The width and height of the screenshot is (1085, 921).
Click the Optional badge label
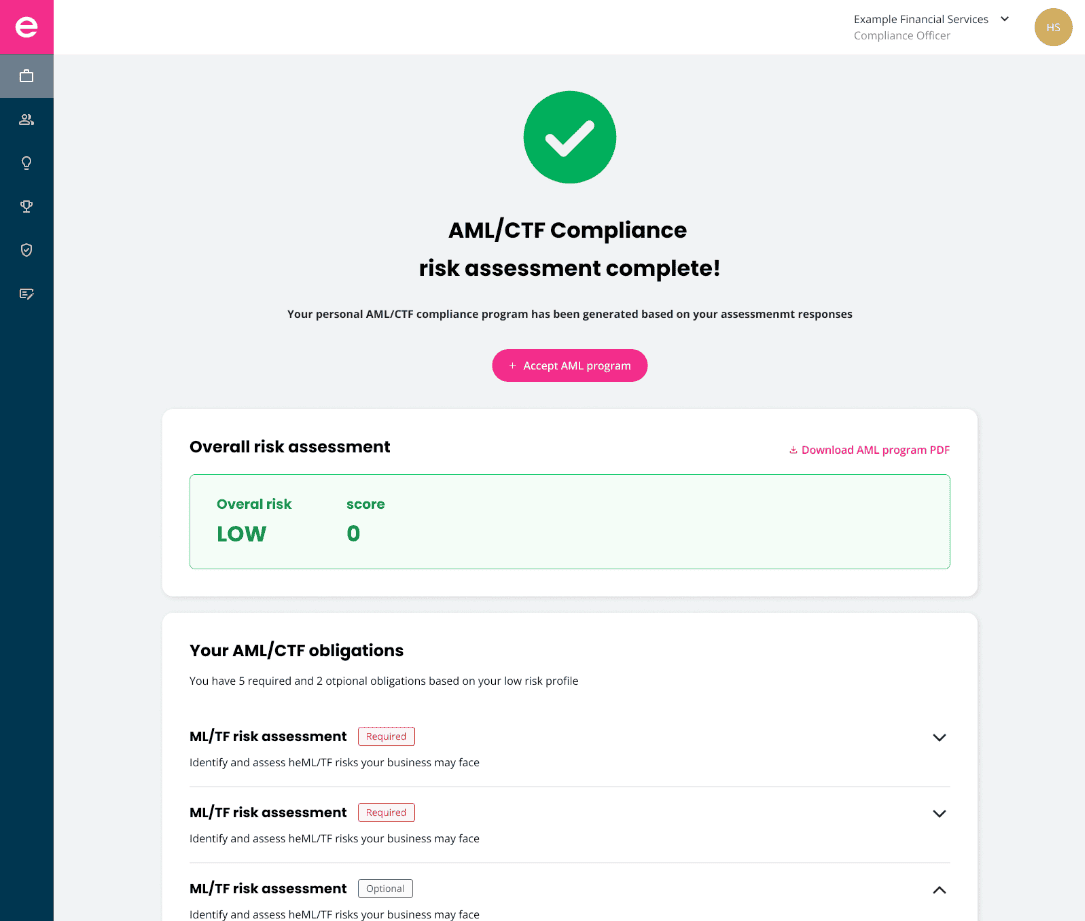tap(385, 889)
